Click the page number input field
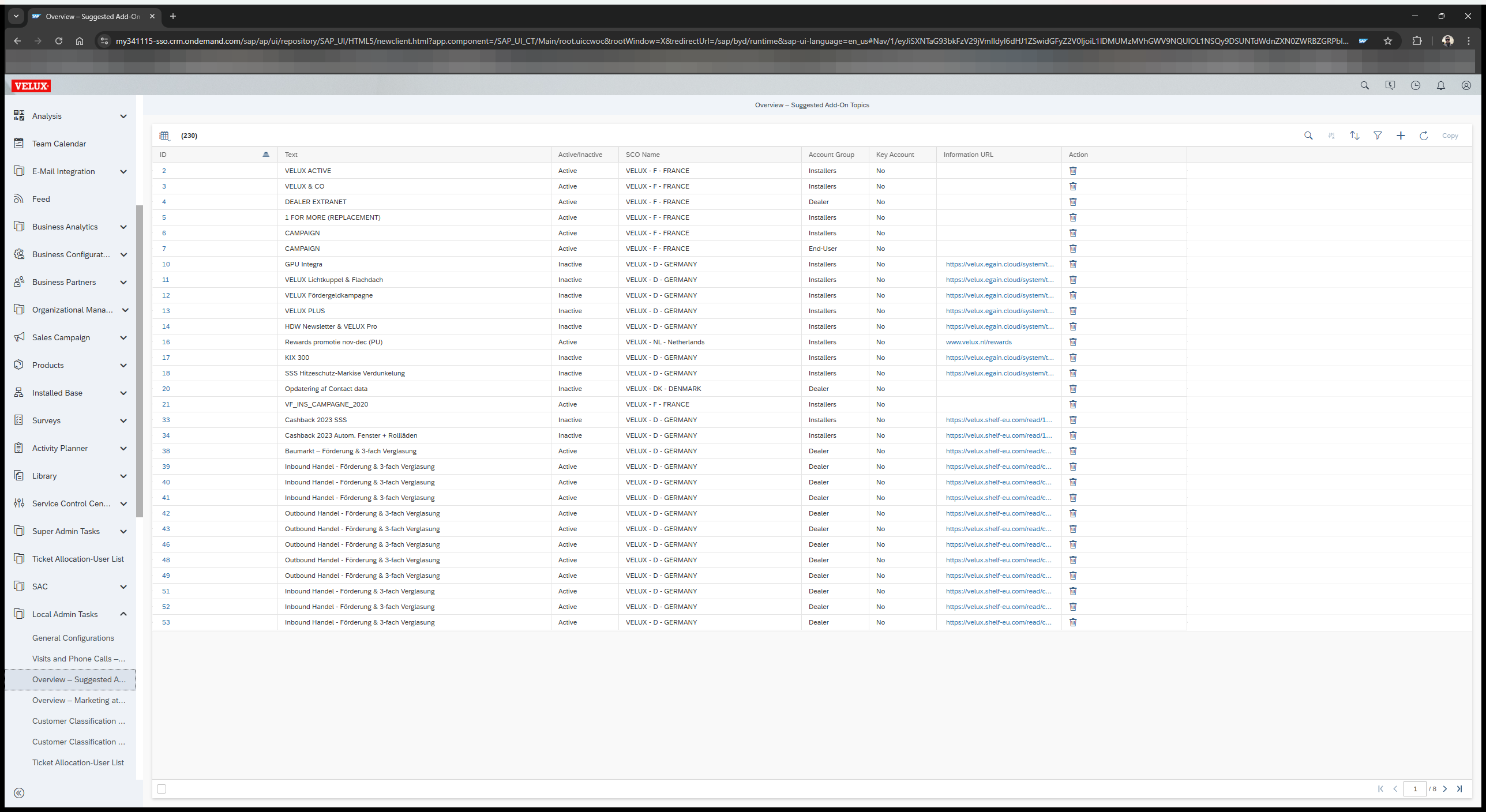 tap(1415, 789)
